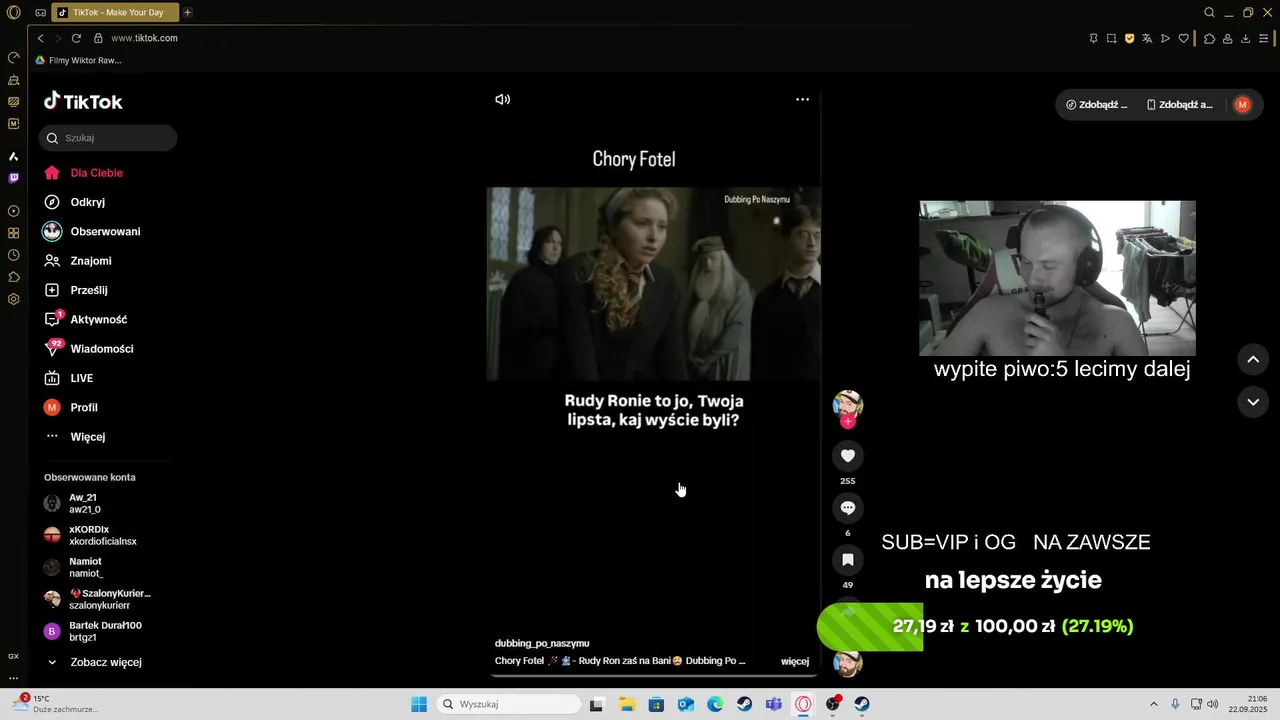Open Odkryj page
1280x720 pixels.
click(x=74, y=202)
